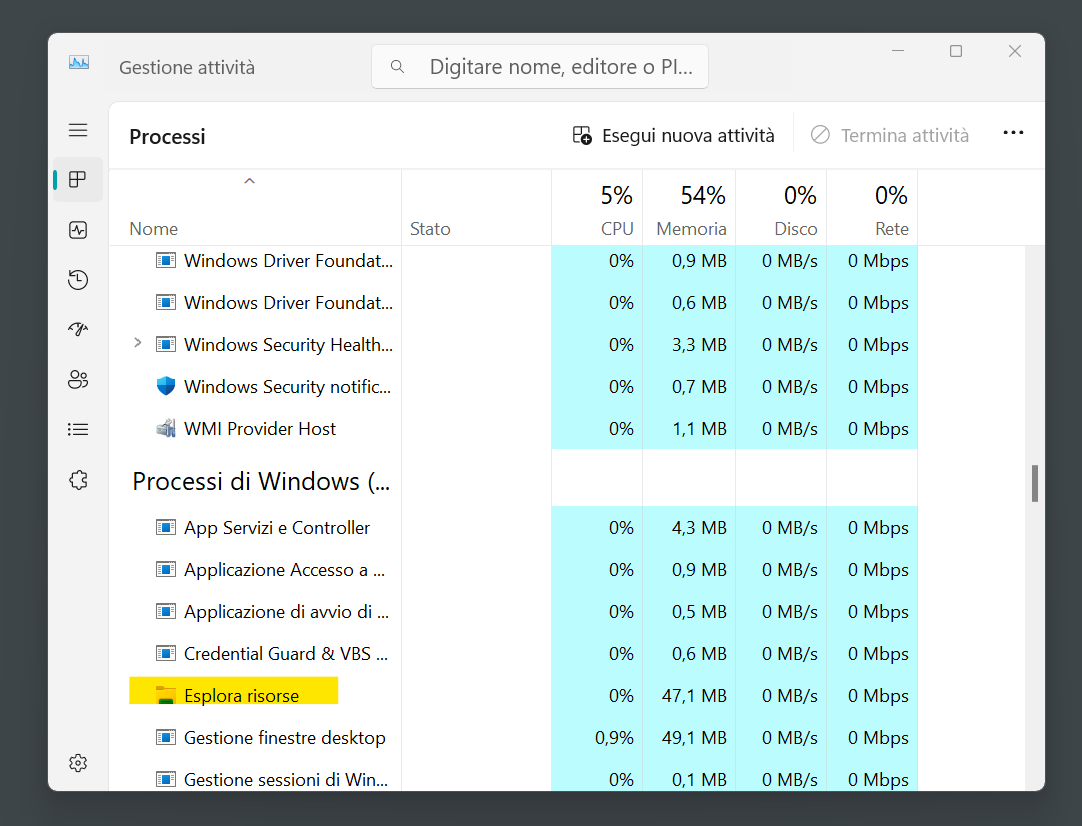
Task: Select Applicazione Accesso a ... process name
Action: (284, 570)
